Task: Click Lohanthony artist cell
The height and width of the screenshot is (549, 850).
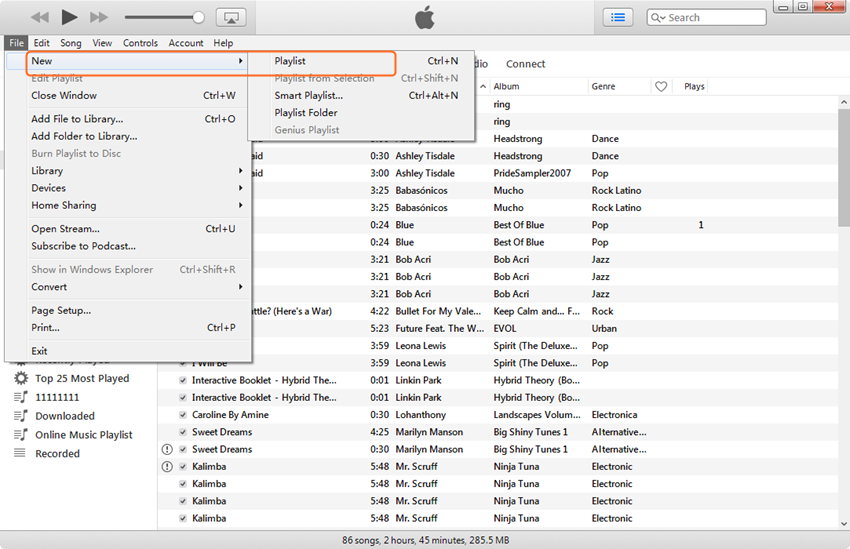Action: click(x=421, y=415)
